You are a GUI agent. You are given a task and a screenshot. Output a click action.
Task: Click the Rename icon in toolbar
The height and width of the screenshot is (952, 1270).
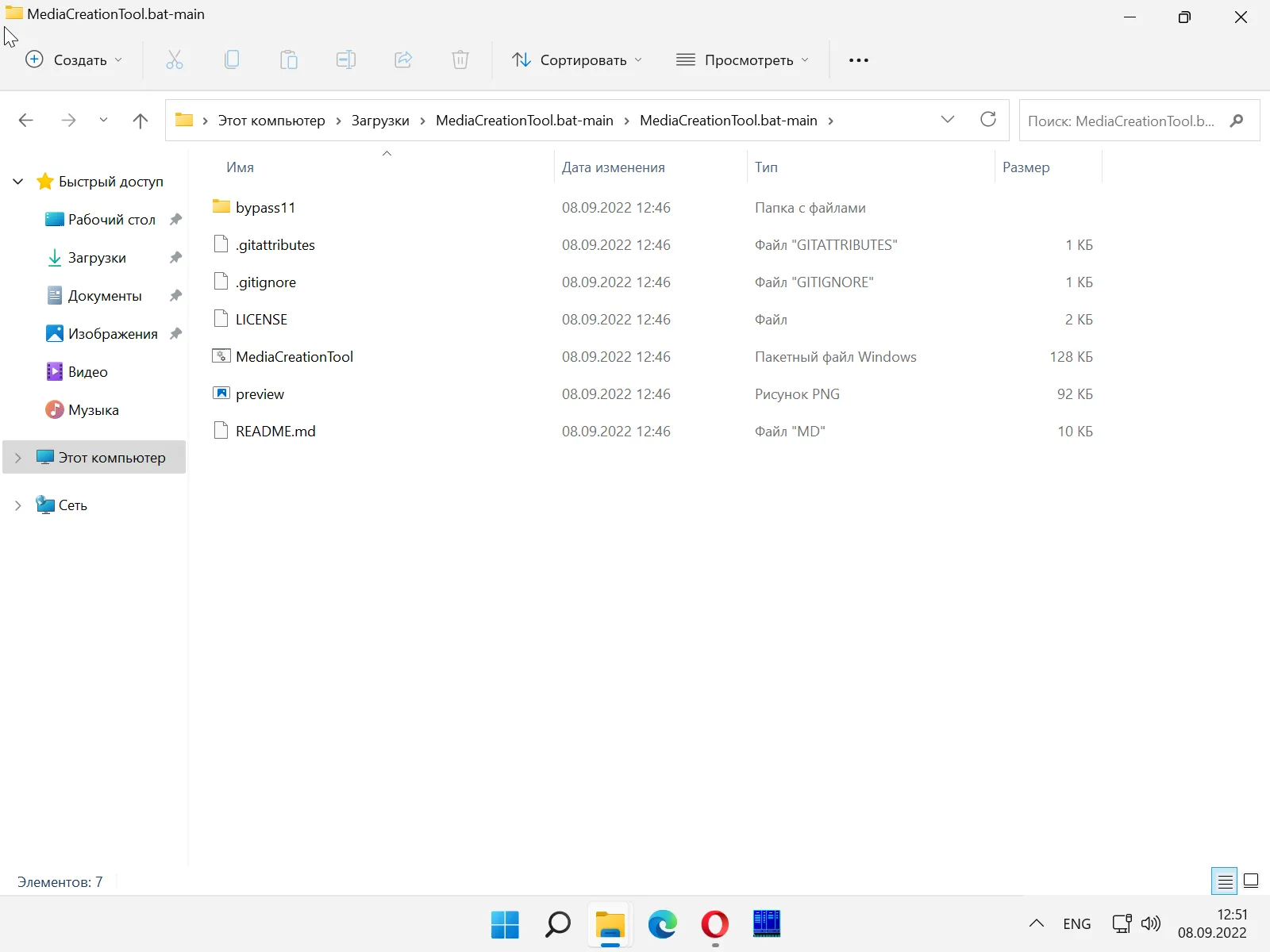(x=346, y=60)
